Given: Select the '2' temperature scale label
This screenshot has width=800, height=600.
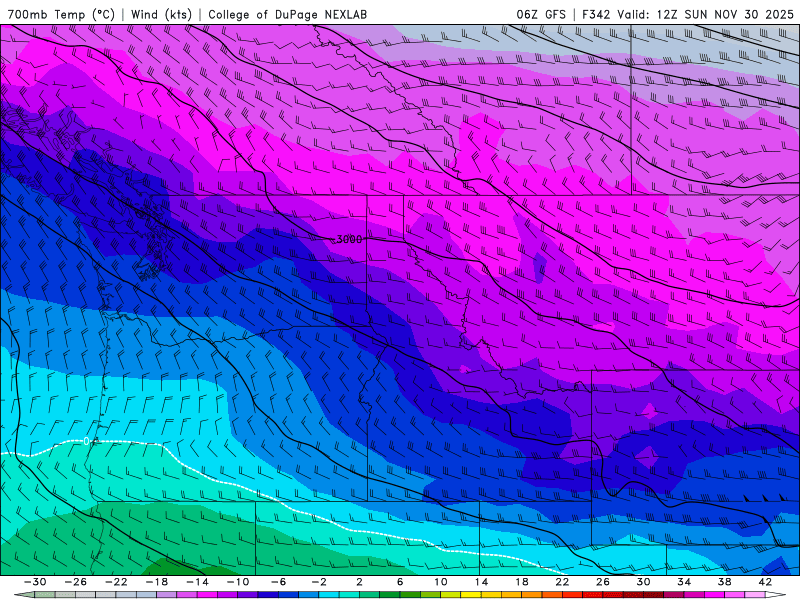Looking at the screenshot, I should point(359,582).
